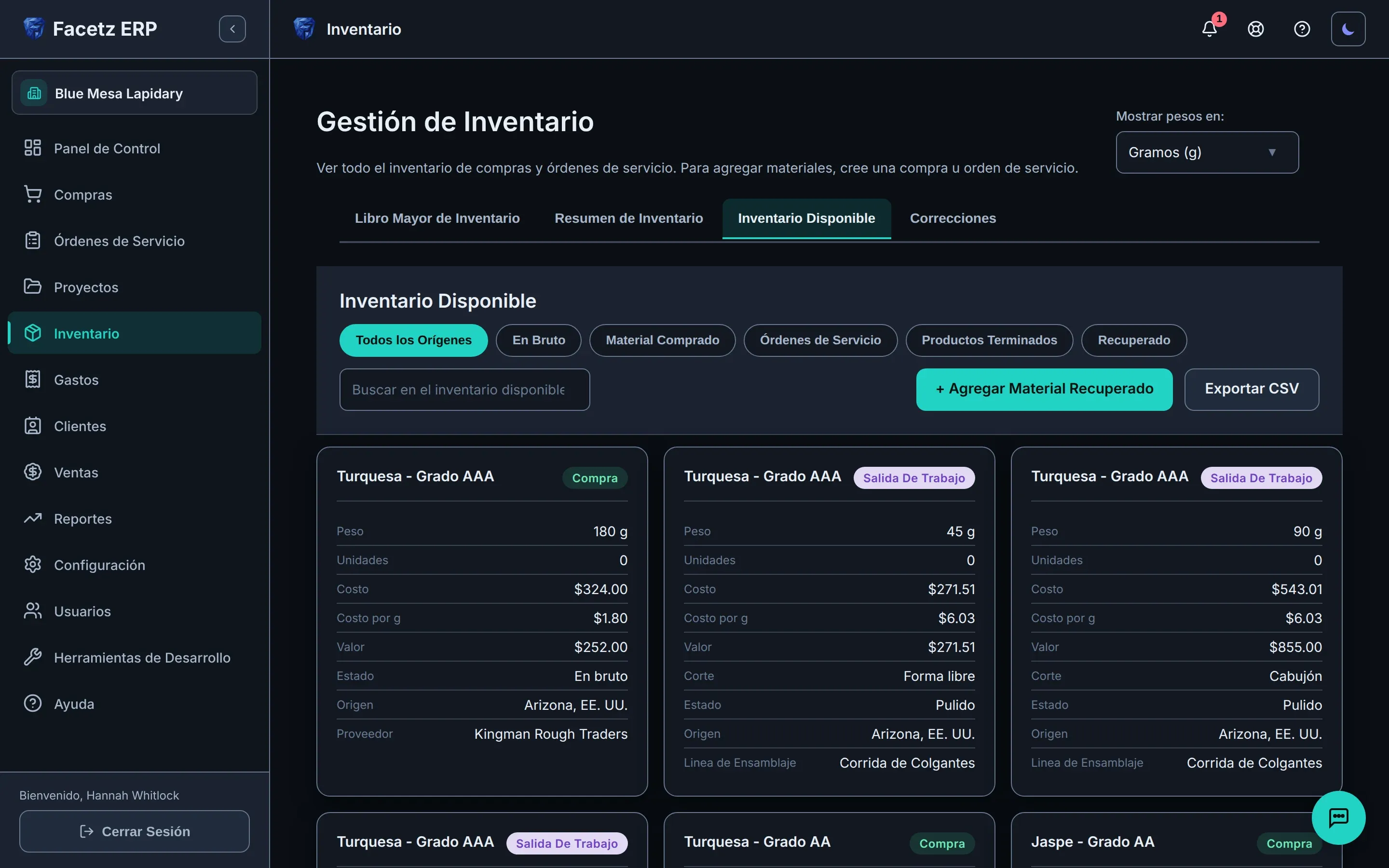Image resolution: width=1389 pixels, height=868 pixels.
Task: Click the support lifebuoy icon
Action: pos(1256,29)
